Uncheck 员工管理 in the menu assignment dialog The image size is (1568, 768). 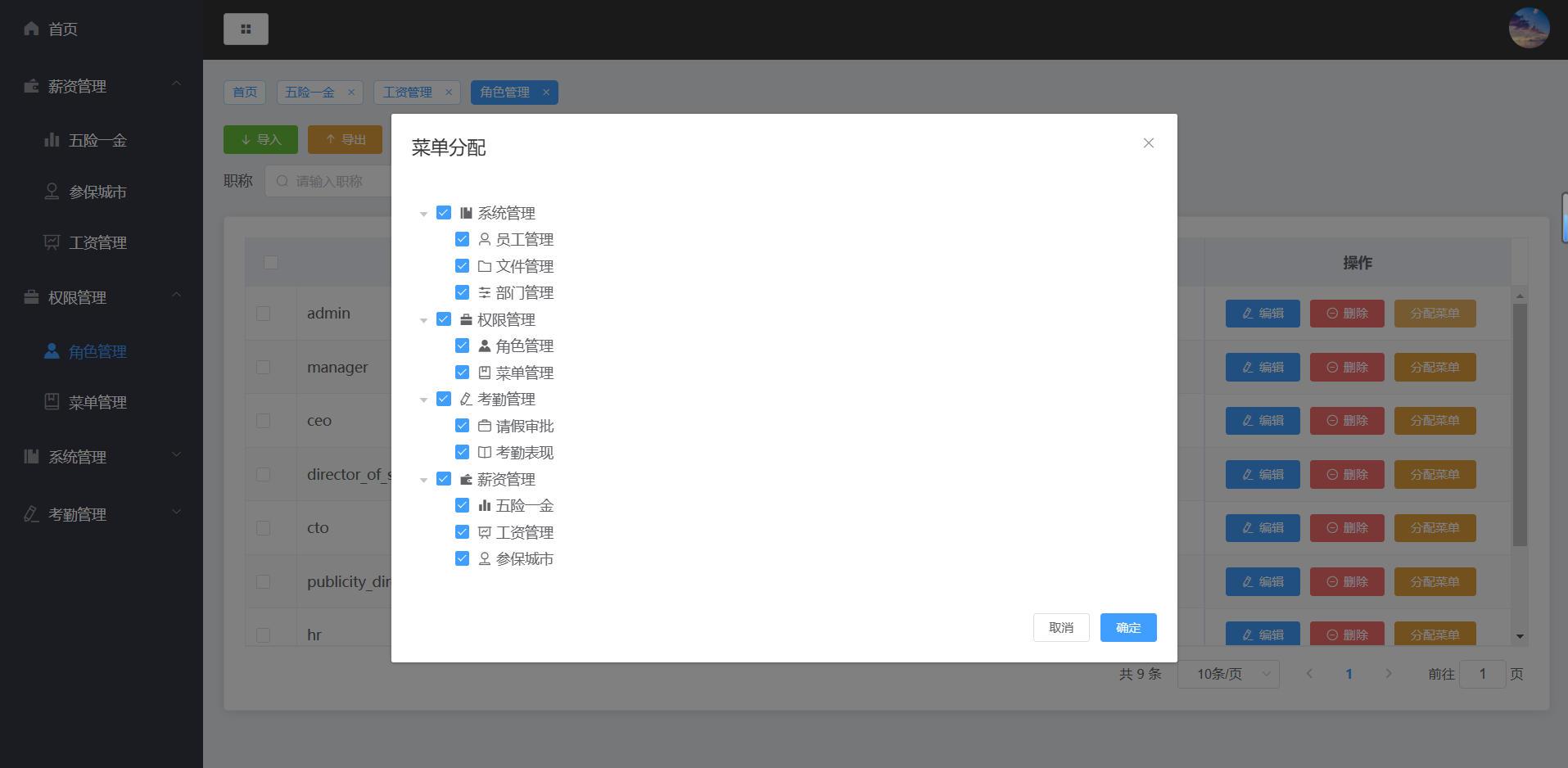[463, 239]
